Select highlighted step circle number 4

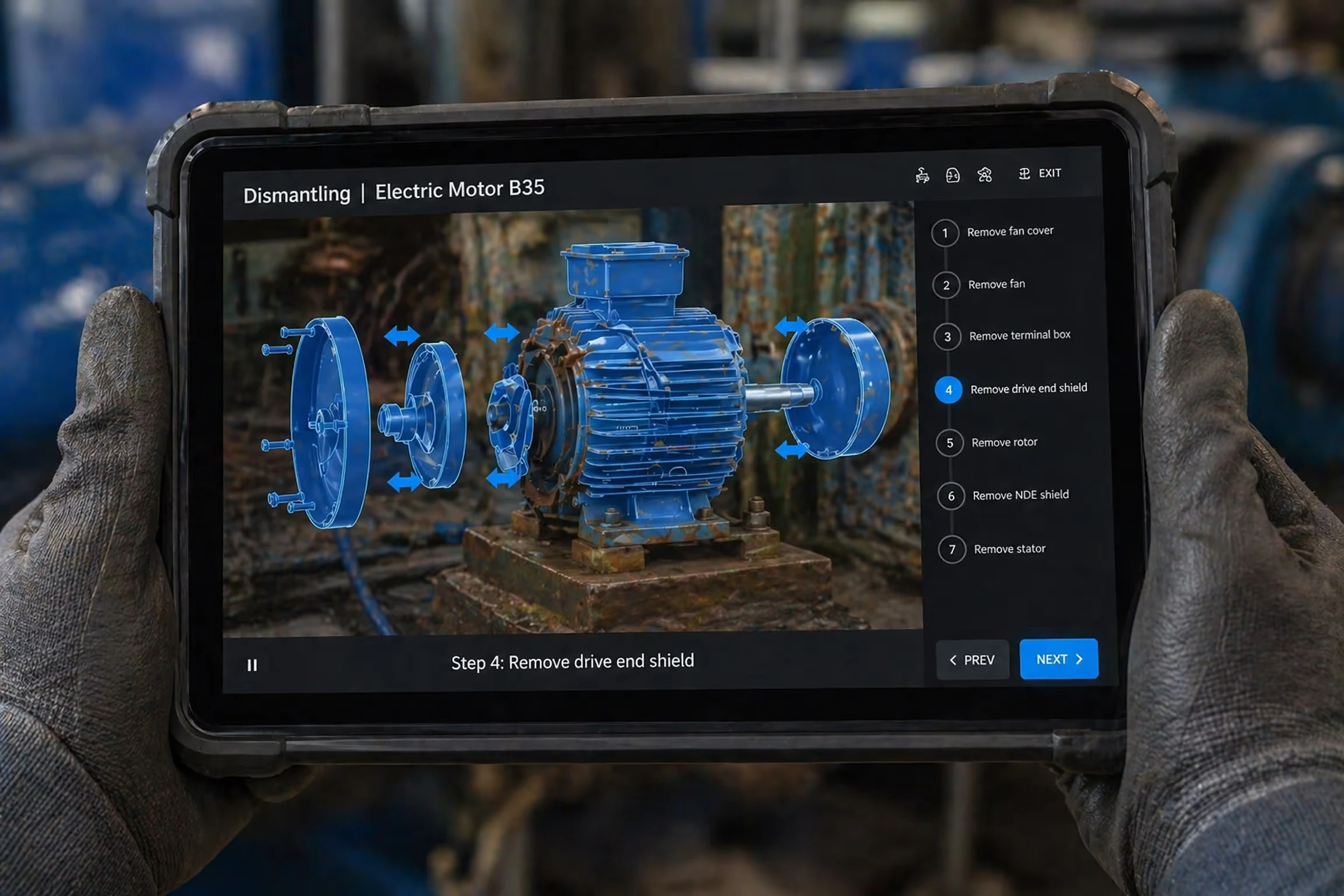pyautogui.click(x=949, y=390)
